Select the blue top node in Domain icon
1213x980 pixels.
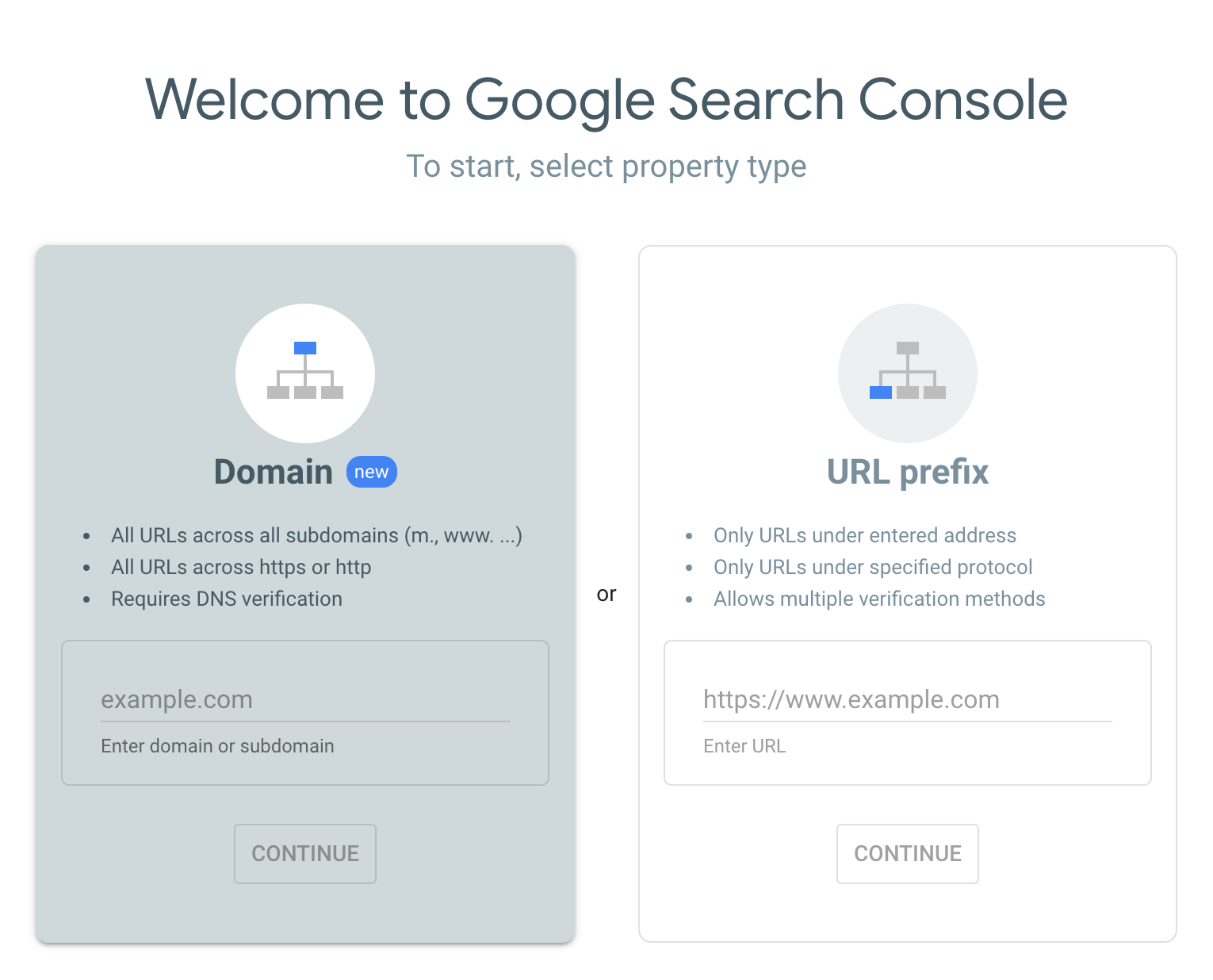(x=305, y=346)
